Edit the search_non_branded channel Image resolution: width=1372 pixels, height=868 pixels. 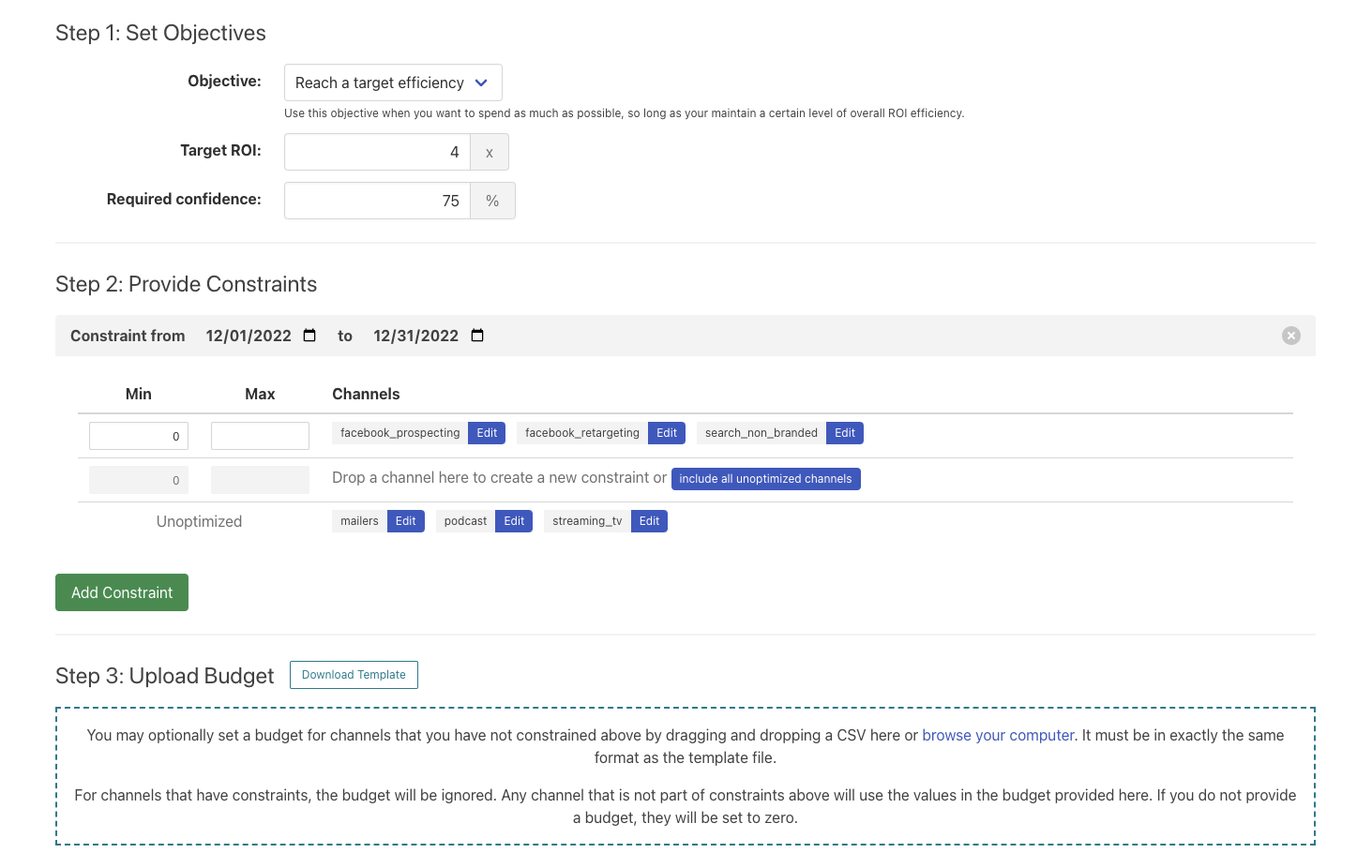(844, 433)
